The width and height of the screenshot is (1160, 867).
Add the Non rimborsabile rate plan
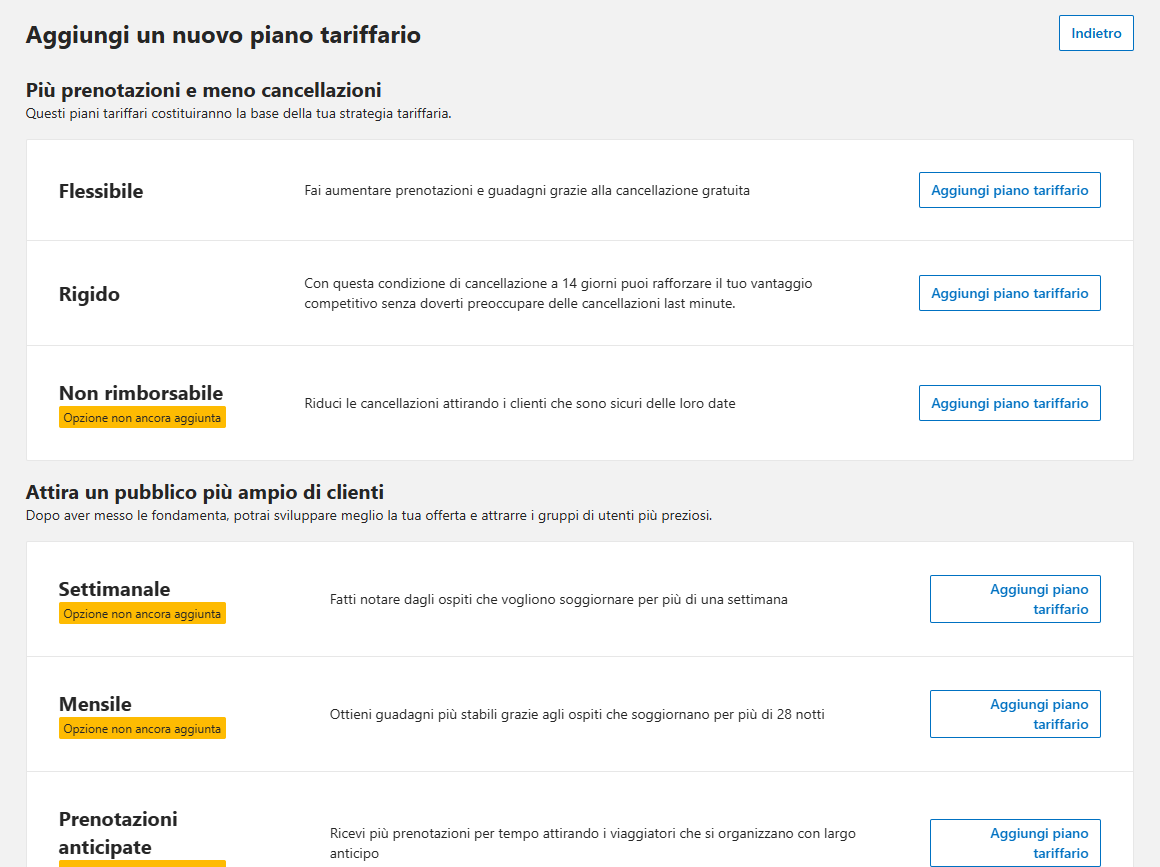coord(1009,403)
